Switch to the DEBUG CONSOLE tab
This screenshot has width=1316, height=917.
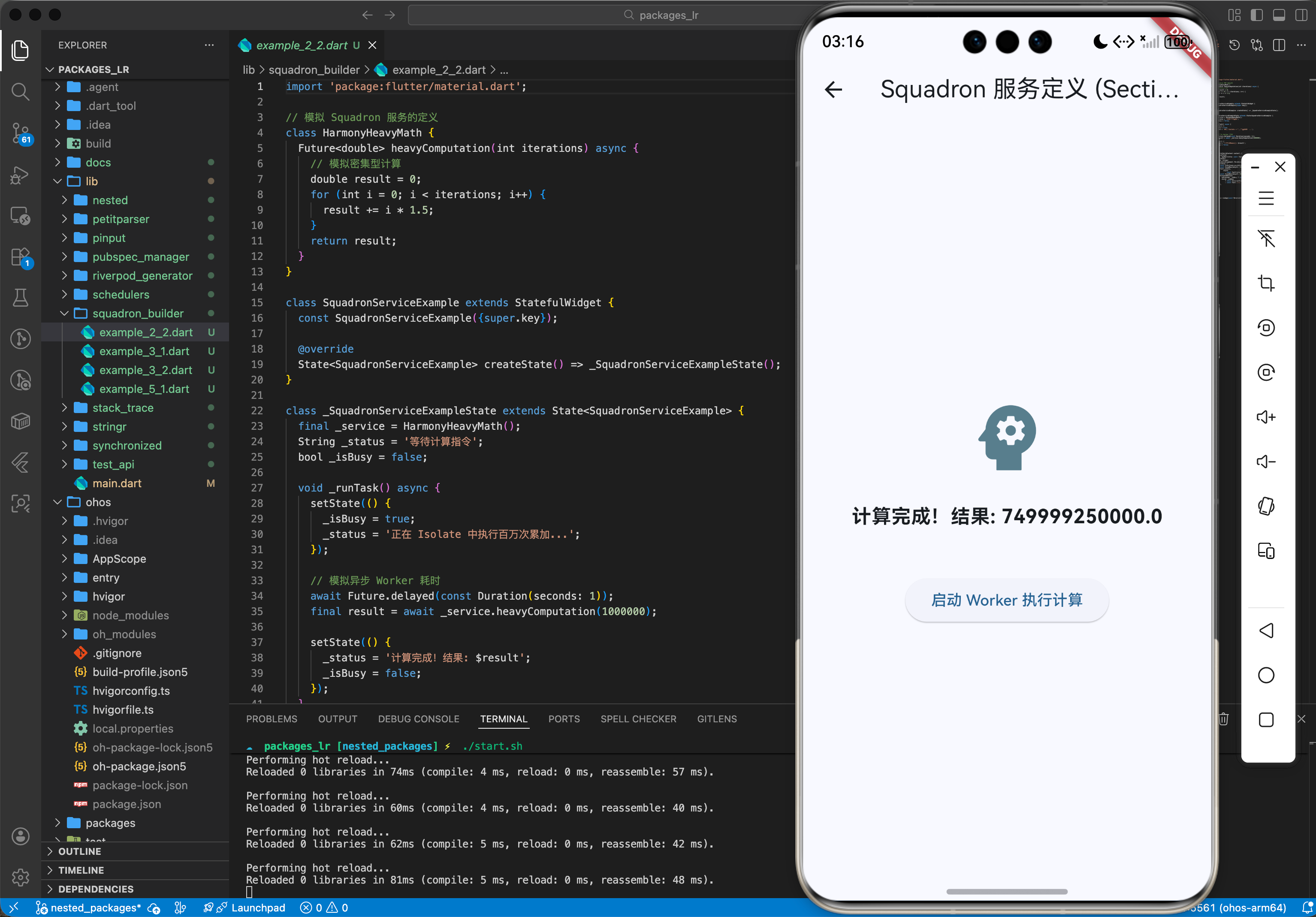pos(418,719)
